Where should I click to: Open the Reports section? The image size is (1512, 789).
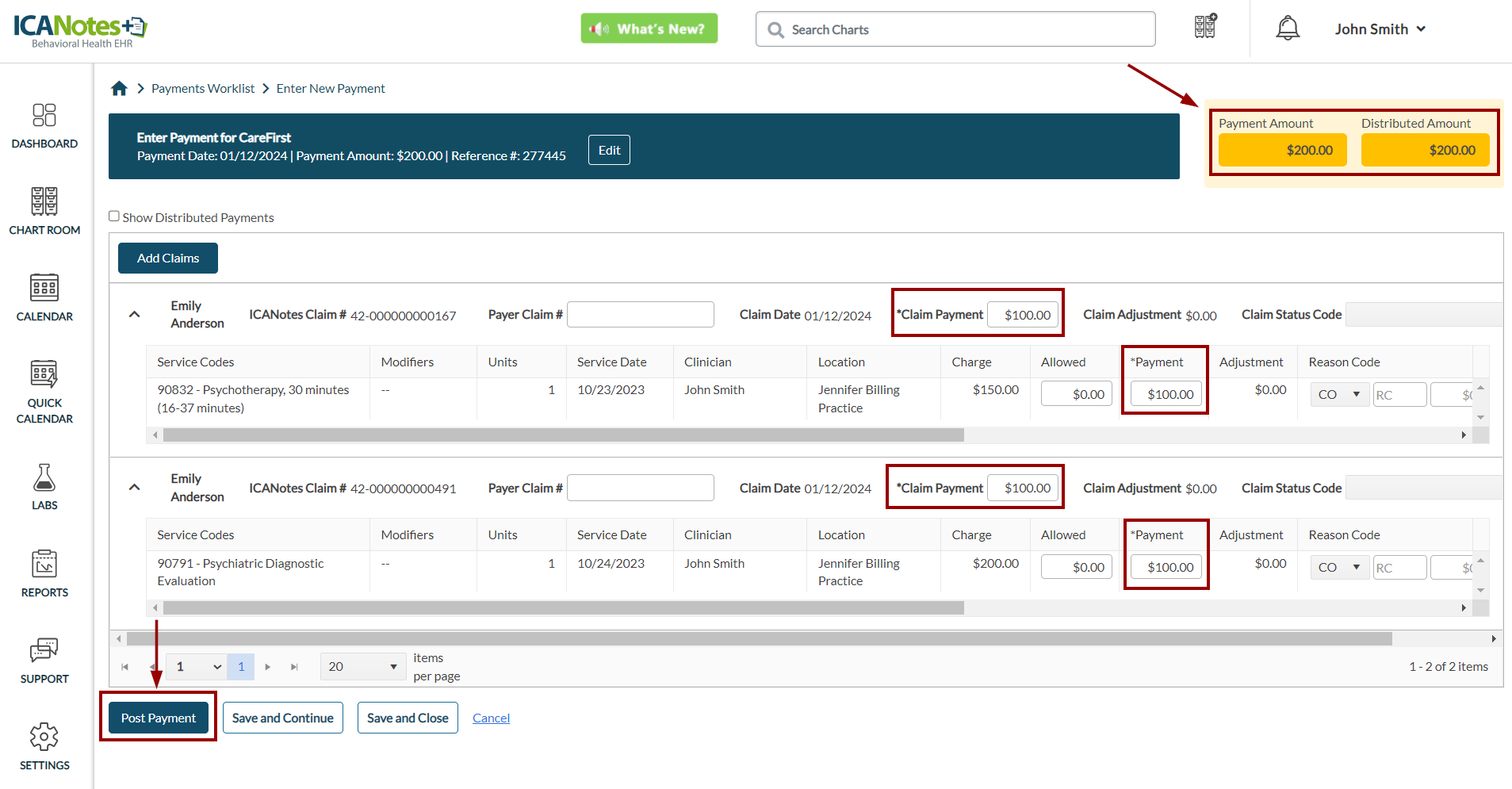(44, 573)
